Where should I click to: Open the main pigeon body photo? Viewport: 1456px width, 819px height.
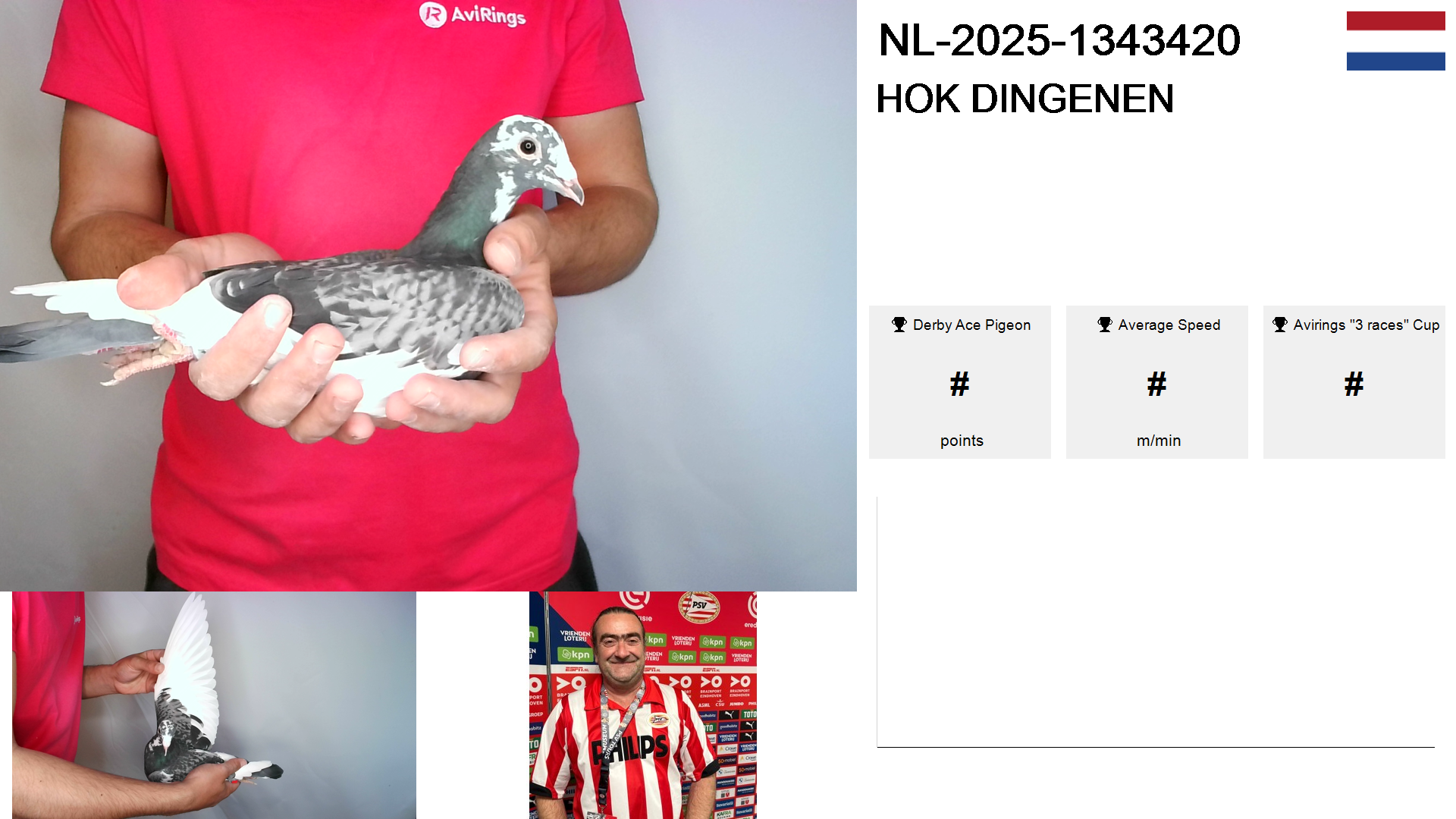pos(428,296)
